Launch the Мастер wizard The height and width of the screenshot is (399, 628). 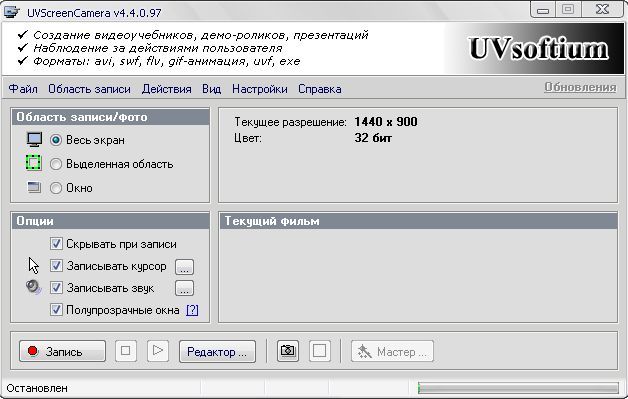click(392, 351)
